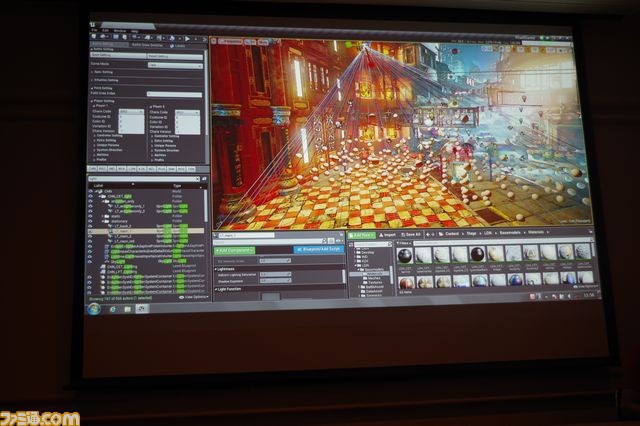The image size is (640, 426).
Task: Click the static folder icon in outliner
Action: click(x=107, y=216)
